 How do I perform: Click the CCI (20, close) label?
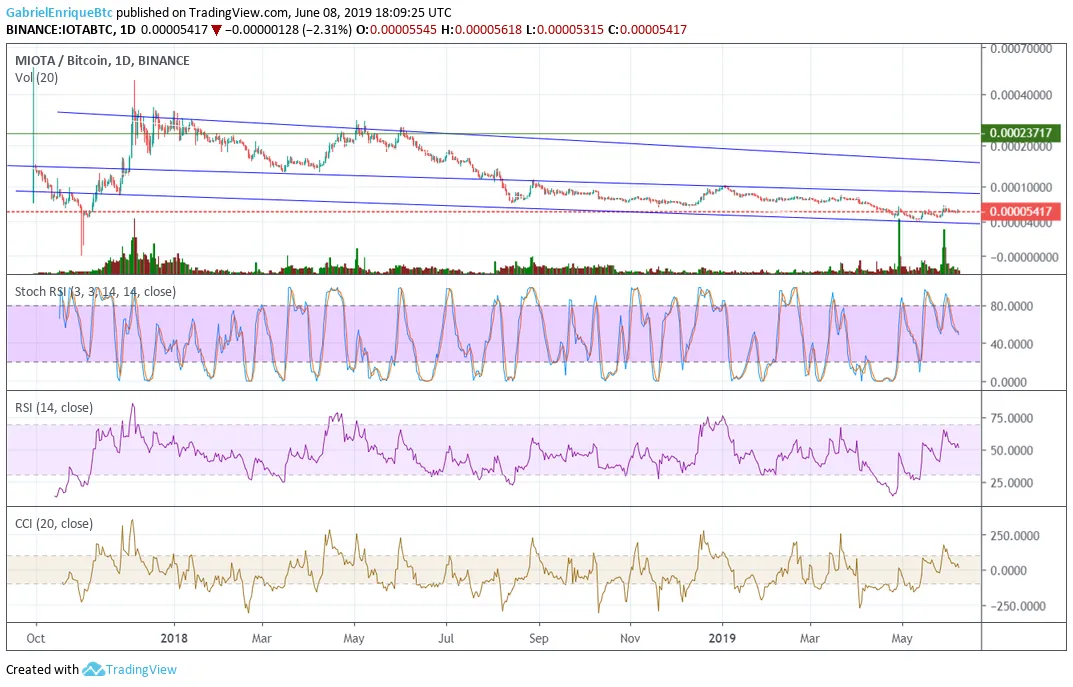(x=54, y=523)
